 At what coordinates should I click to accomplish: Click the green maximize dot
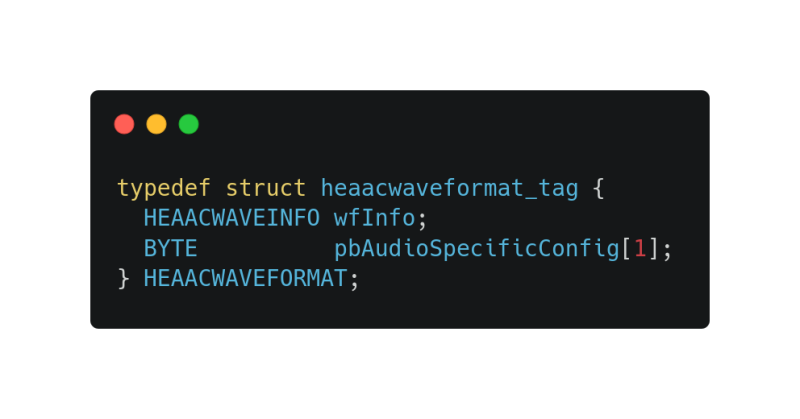coord(189,124)
